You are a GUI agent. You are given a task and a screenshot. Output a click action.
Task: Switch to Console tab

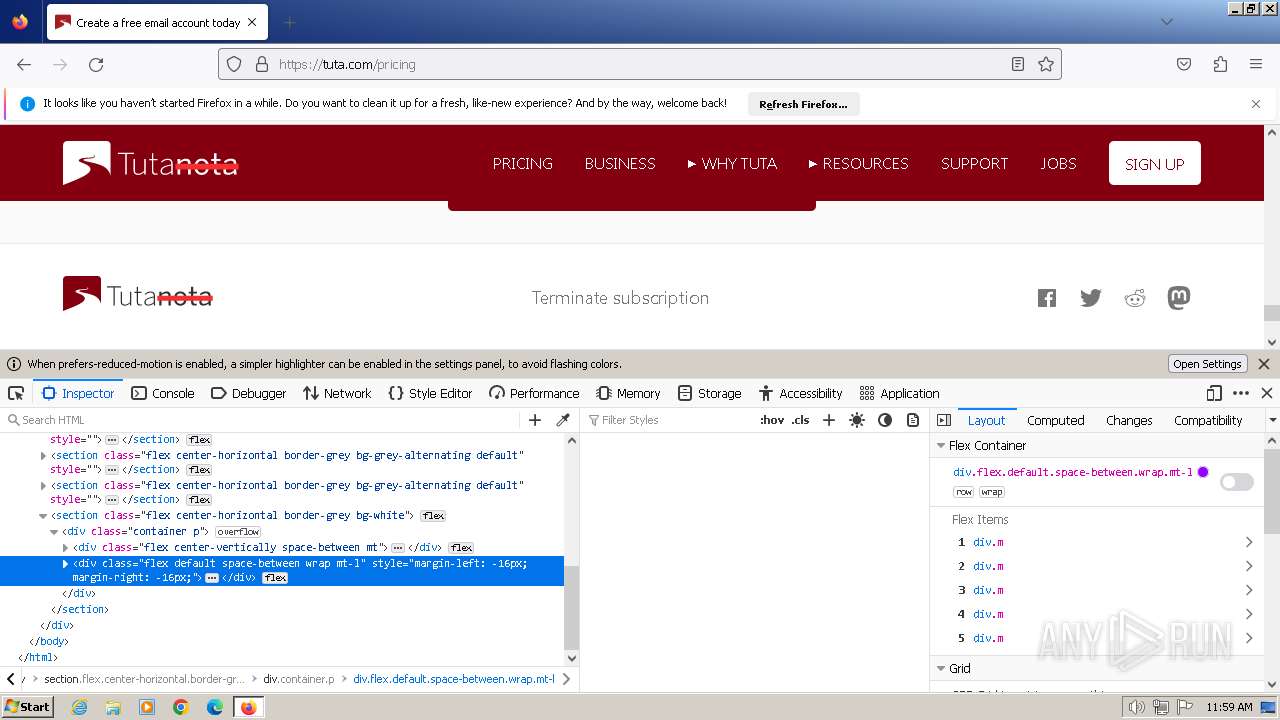pos(163,393)
